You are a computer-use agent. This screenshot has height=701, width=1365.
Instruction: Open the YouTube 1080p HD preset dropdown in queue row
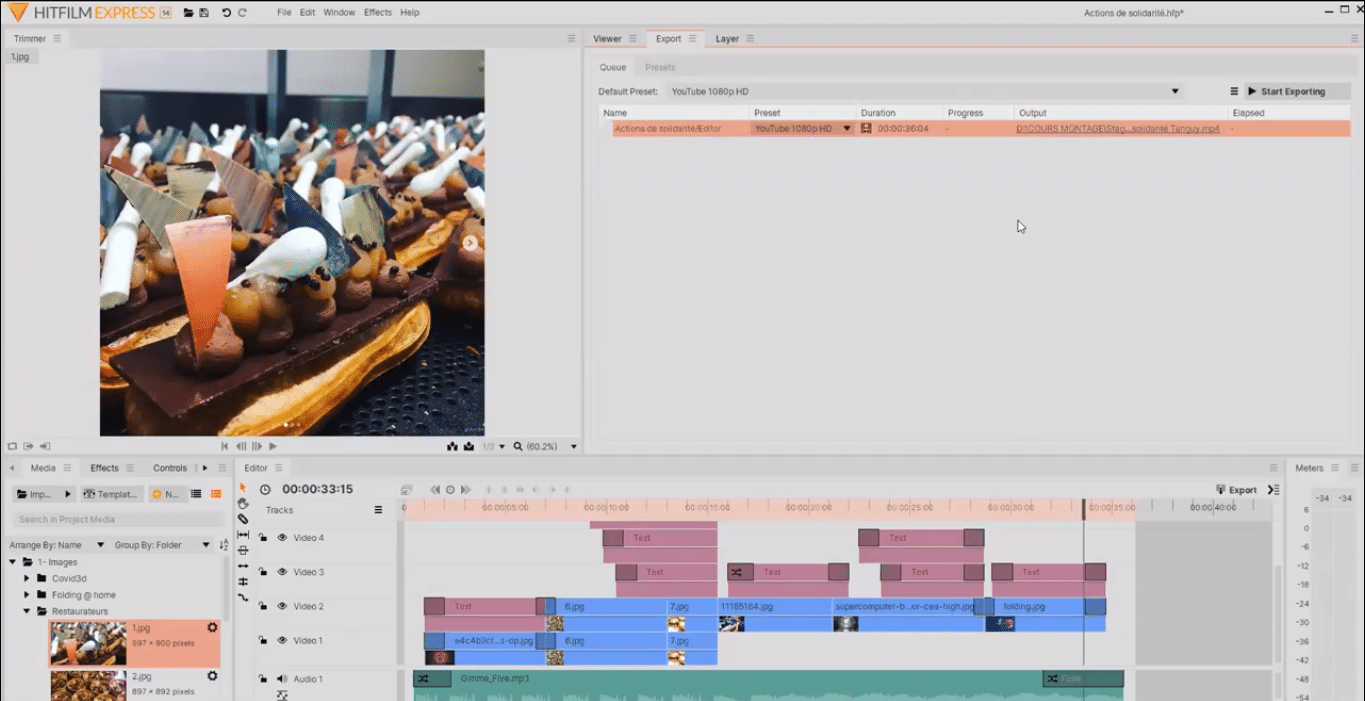[803, 128]
